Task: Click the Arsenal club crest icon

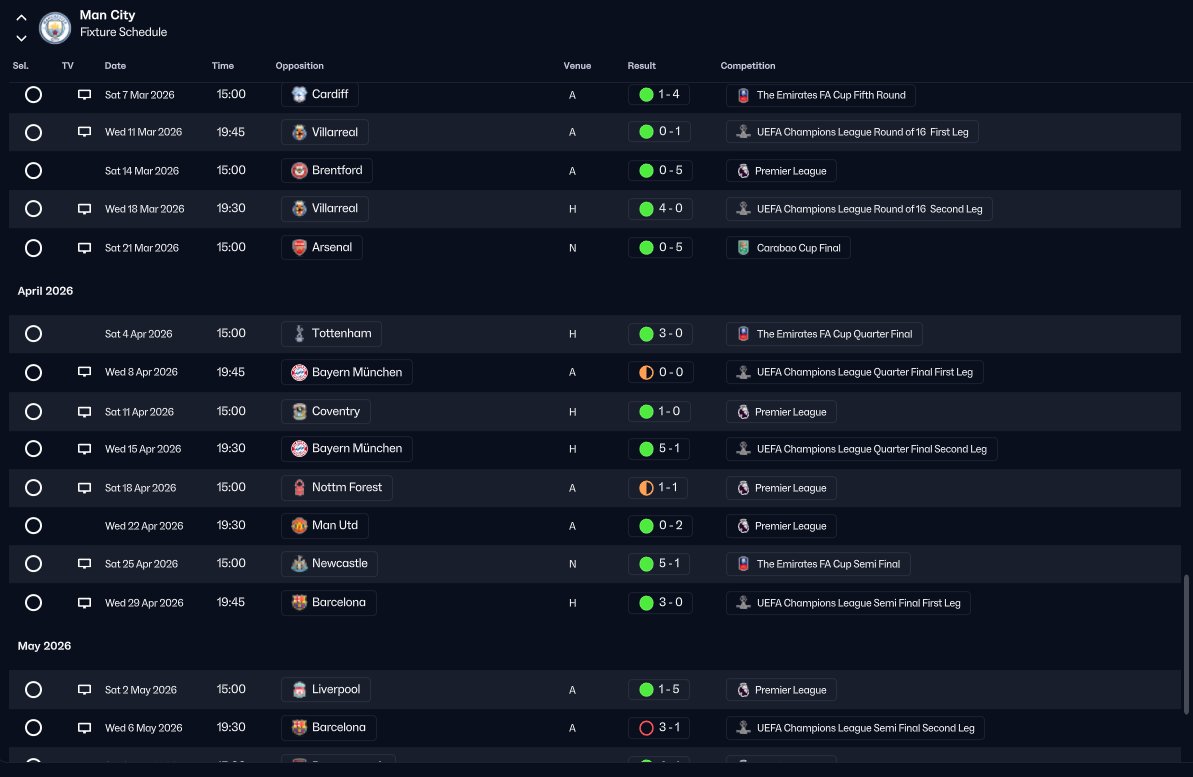Action: [299, 247]
